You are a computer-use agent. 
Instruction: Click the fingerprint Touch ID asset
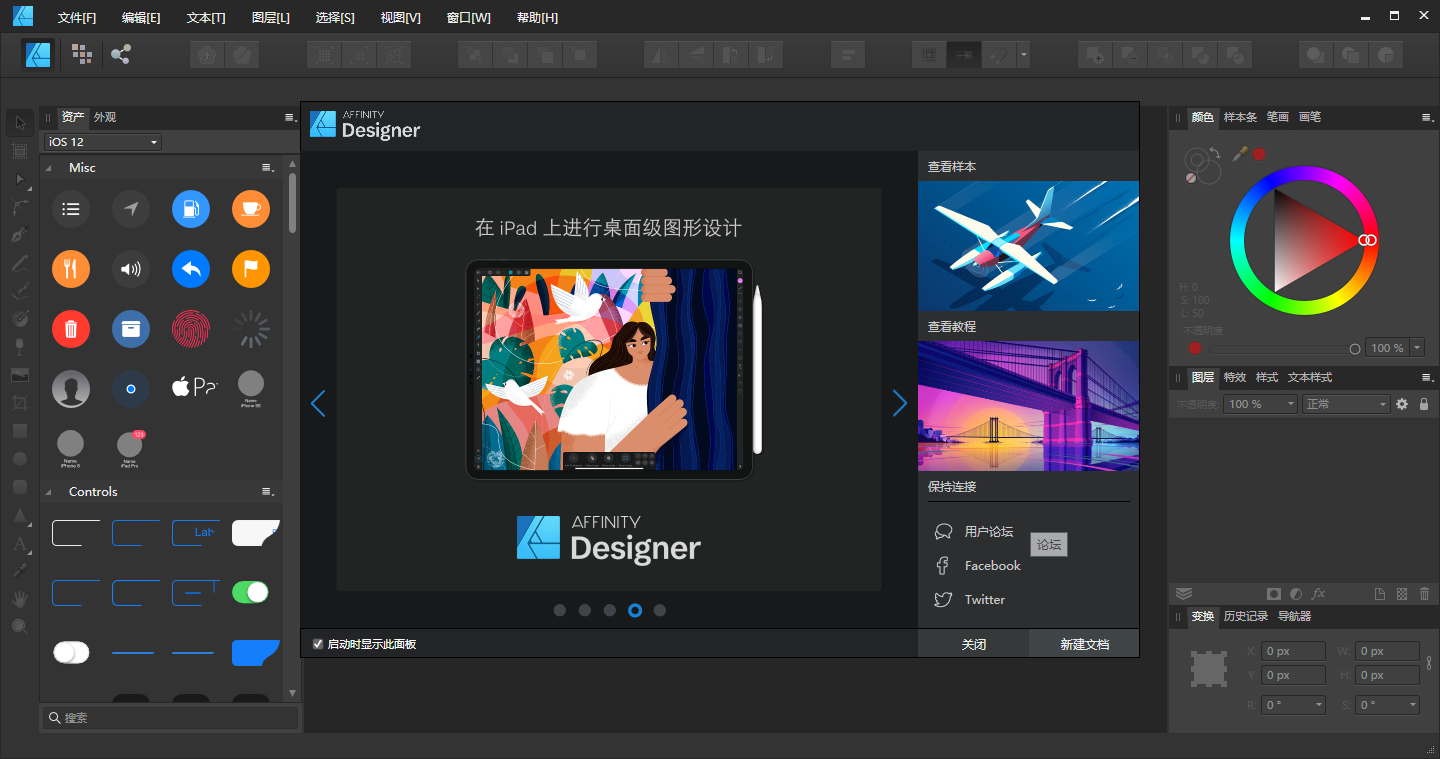tap(191, 329)
